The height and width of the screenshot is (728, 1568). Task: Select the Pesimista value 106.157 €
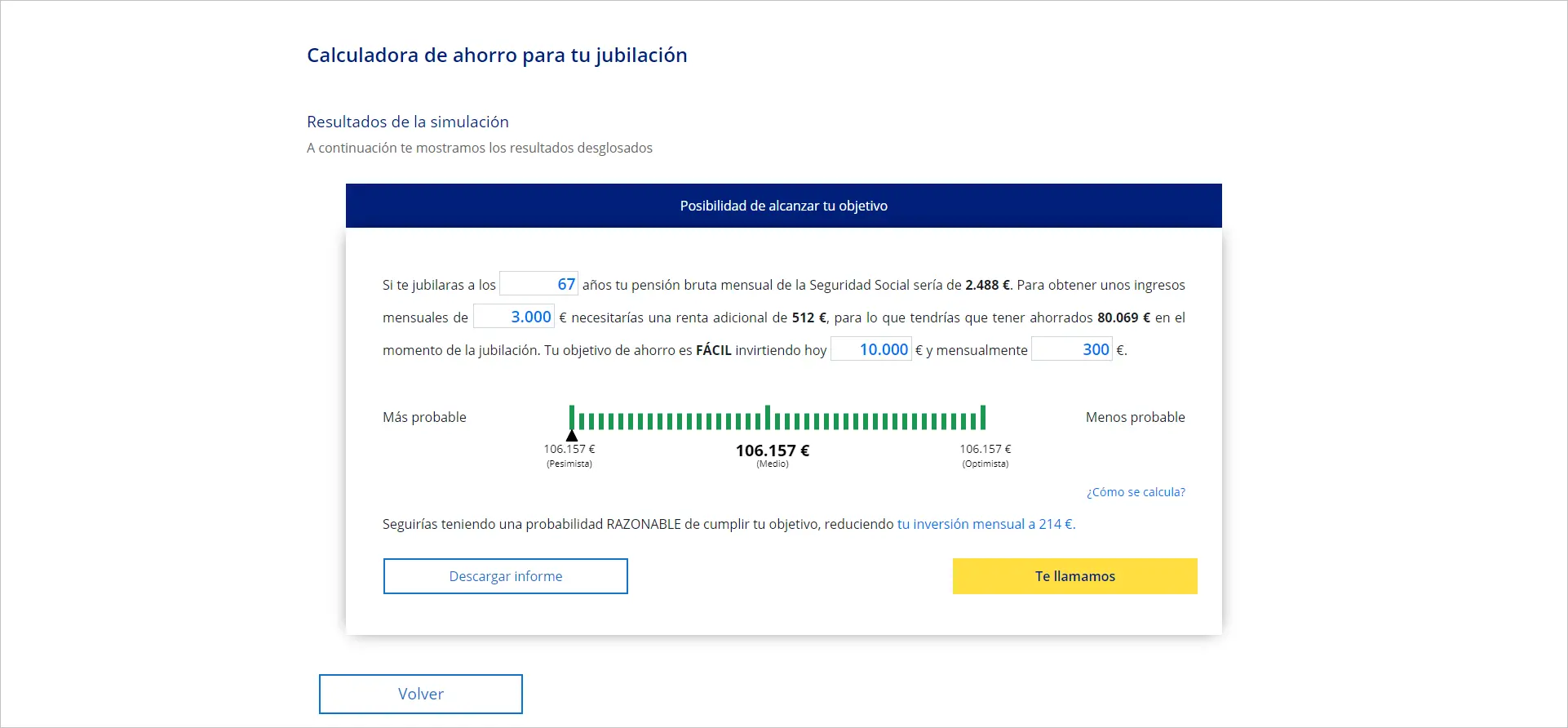pyautogui.click(x=569, y=449)
